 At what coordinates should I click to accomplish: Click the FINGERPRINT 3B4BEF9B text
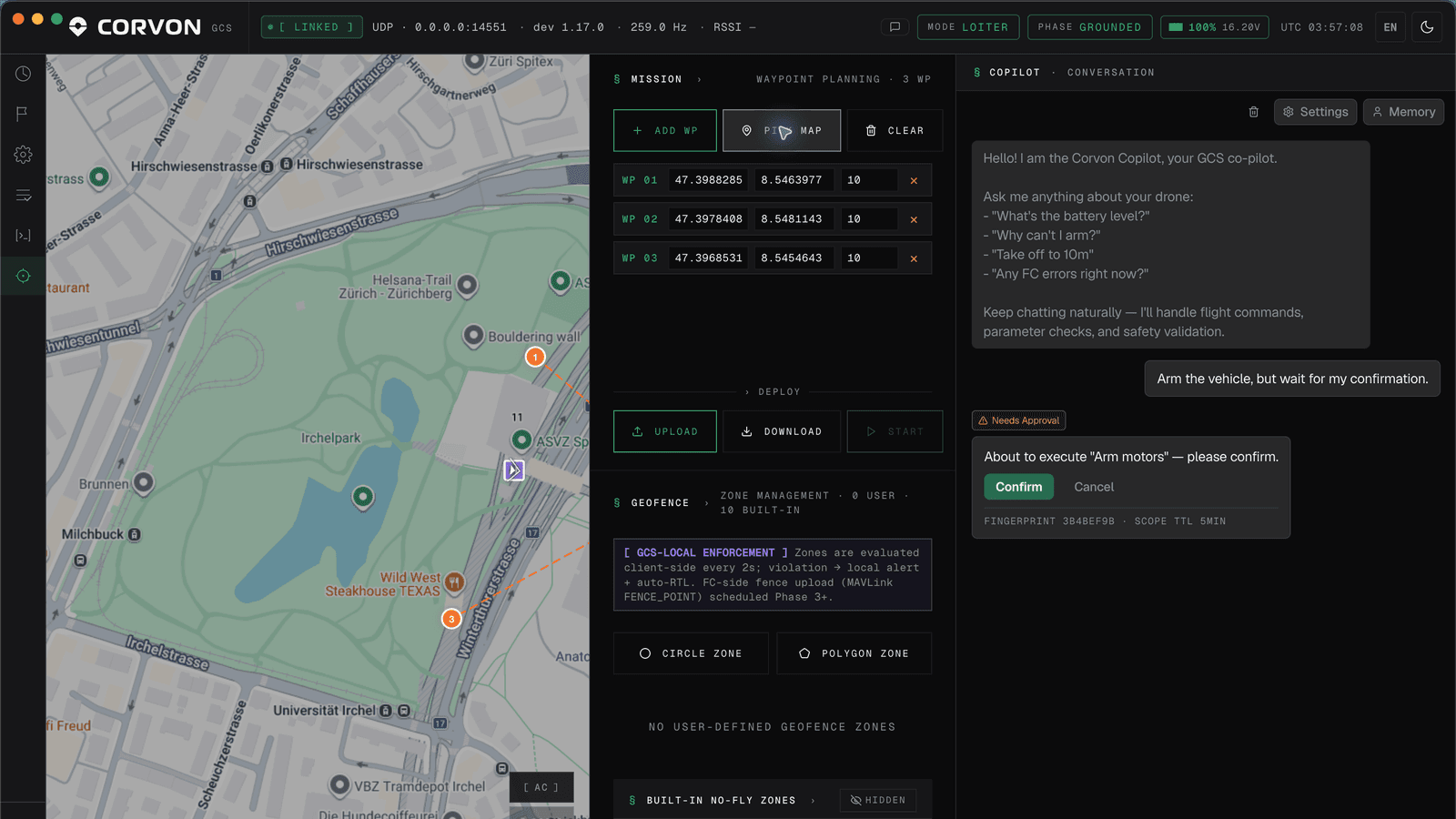coord(1049,521)
